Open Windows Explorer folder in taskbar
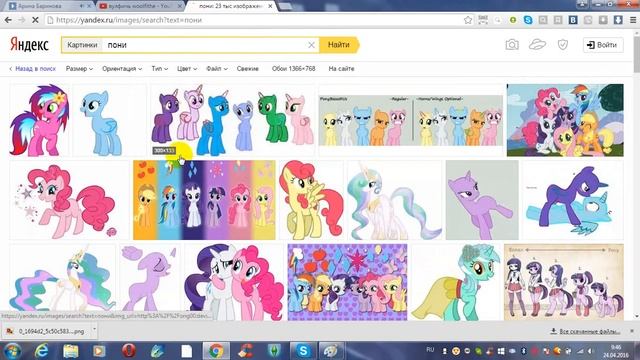640x360 pixels. coord(71,351)
